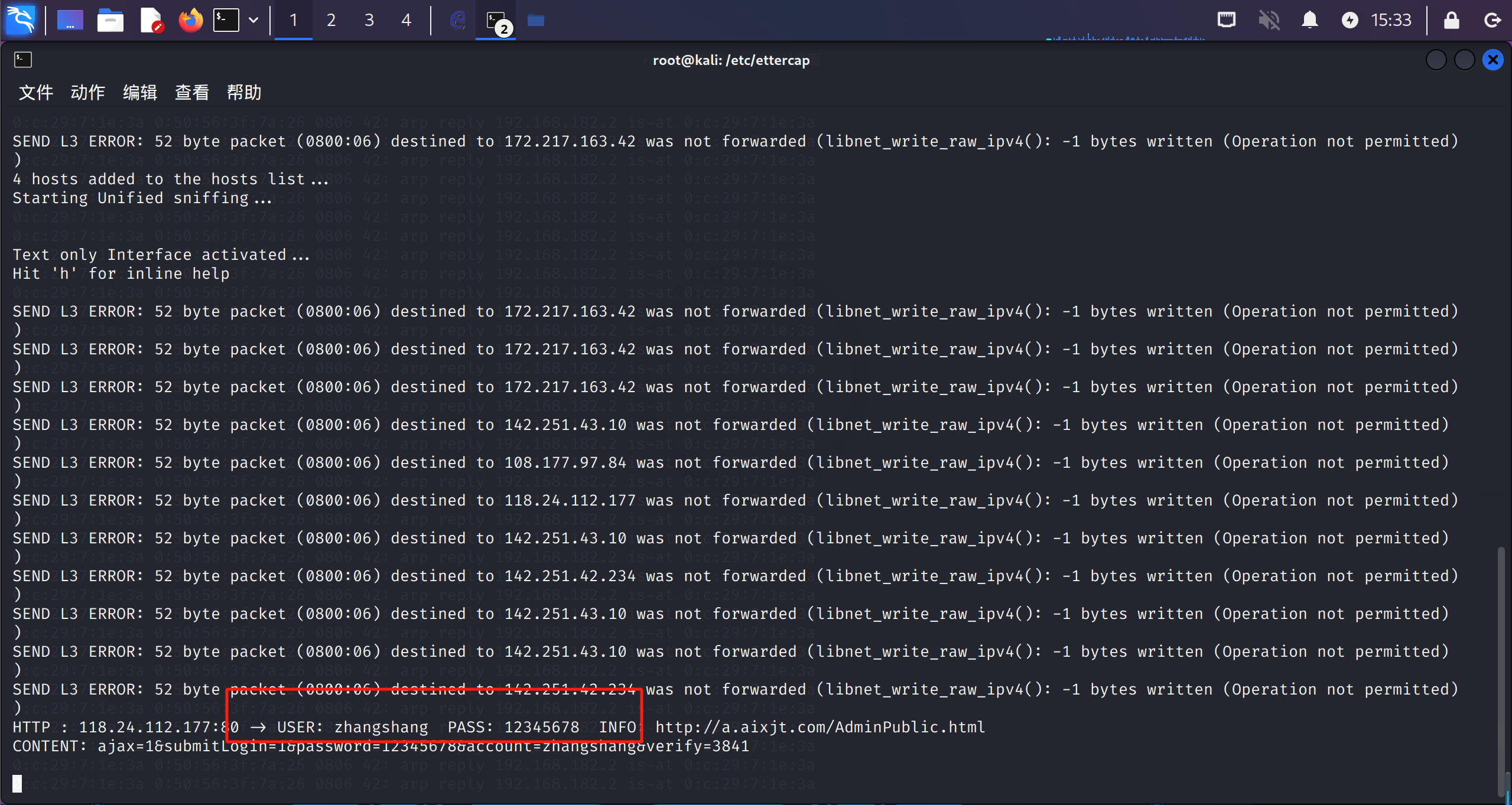
Task: Focus the terminal taskbar window button
Action: coord(496,20)
